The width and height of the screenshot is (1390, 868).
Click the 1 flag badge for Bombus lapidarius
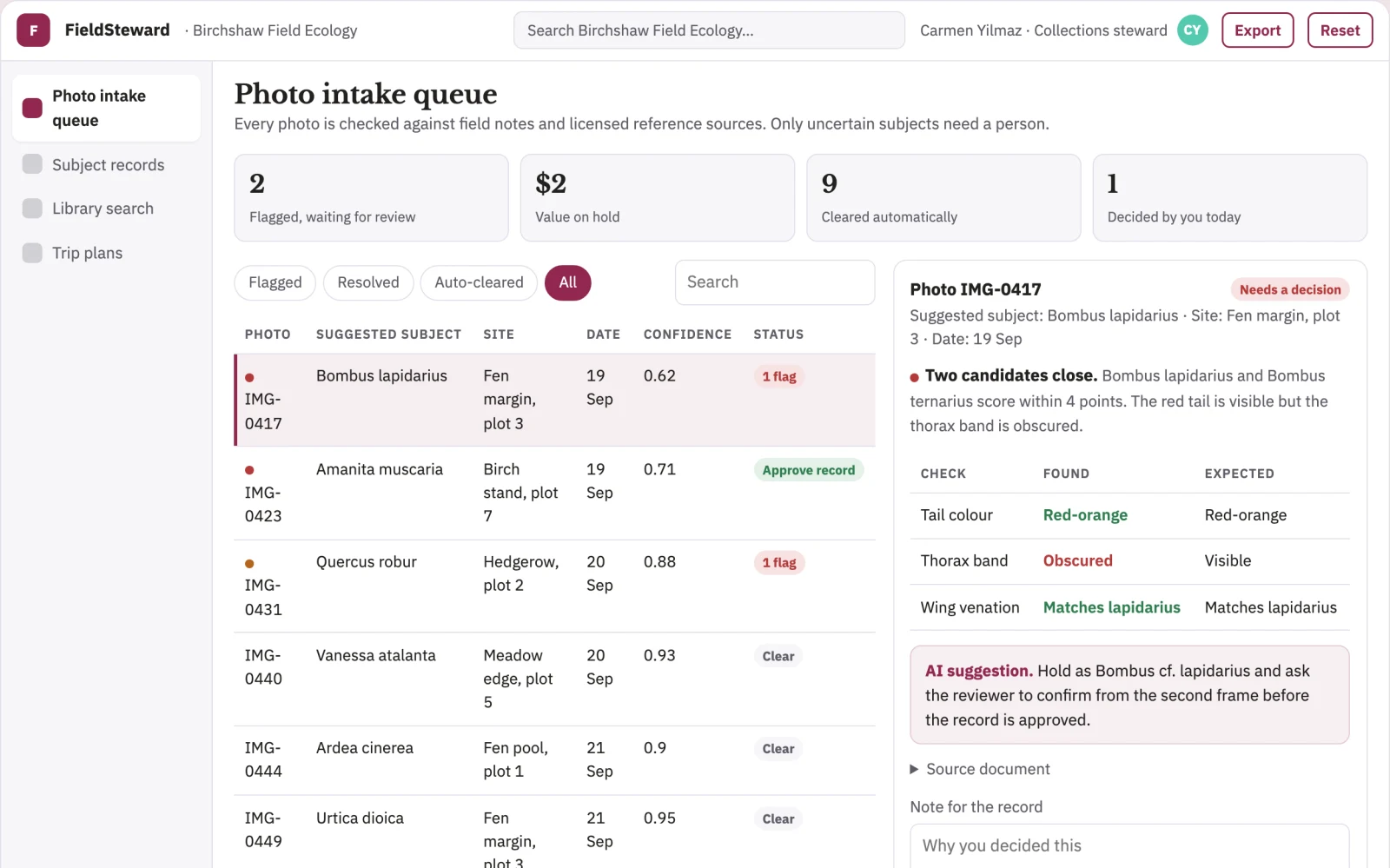click(x=779, y=376)
